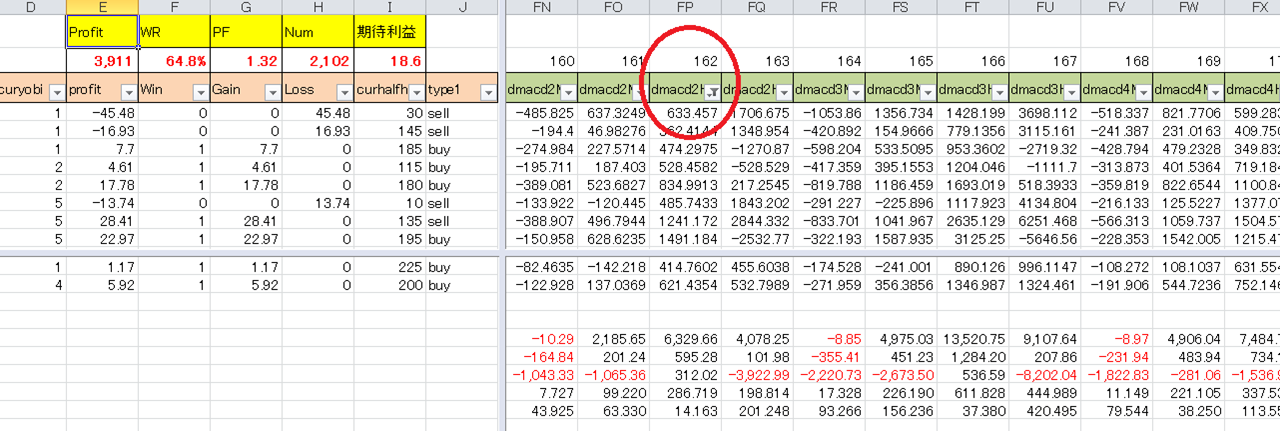Select the red total 3,911 cell
1280x431 pixels.
pyautogui.click(x=102, y=60)
